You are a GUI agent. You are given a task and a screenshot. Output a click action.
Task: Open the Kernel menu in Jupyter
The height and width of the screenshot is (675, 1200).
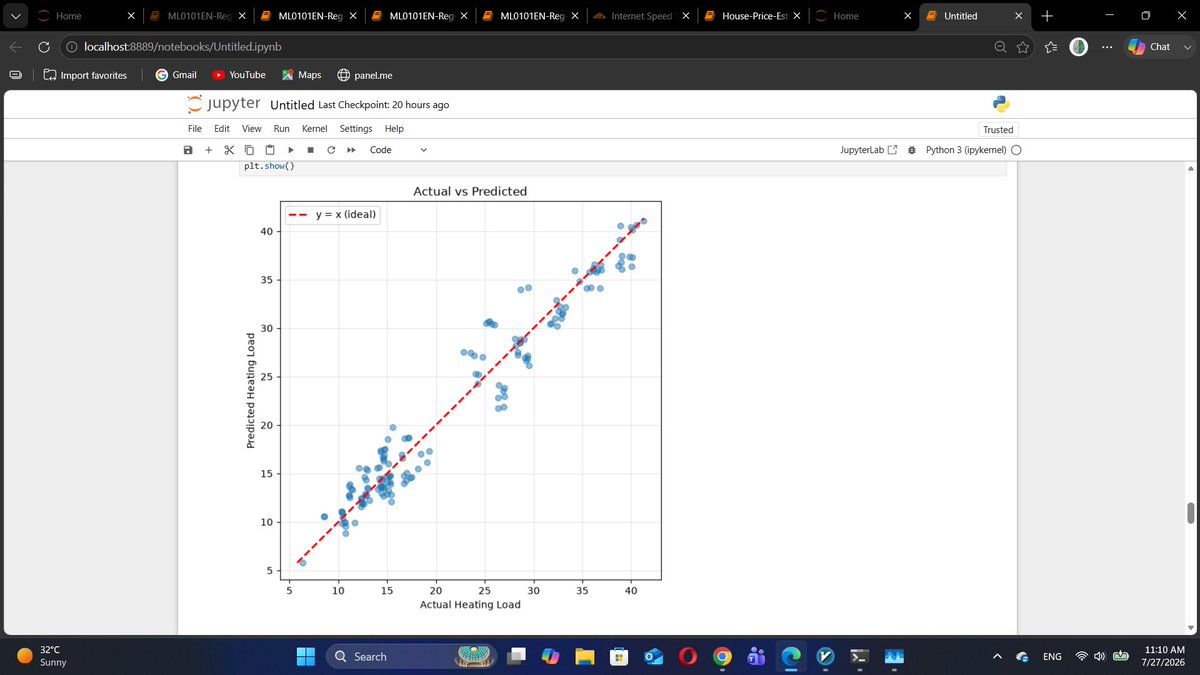point(315,129)
